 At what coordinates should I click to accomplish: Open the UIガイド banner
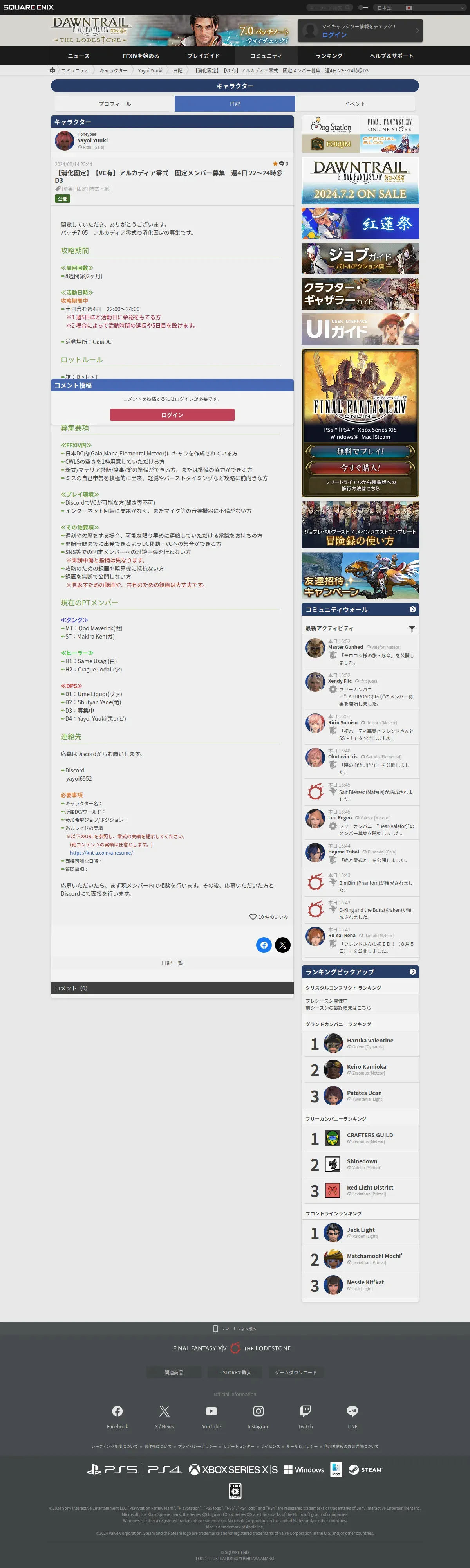pyautogui.click(x=360, y=329)
